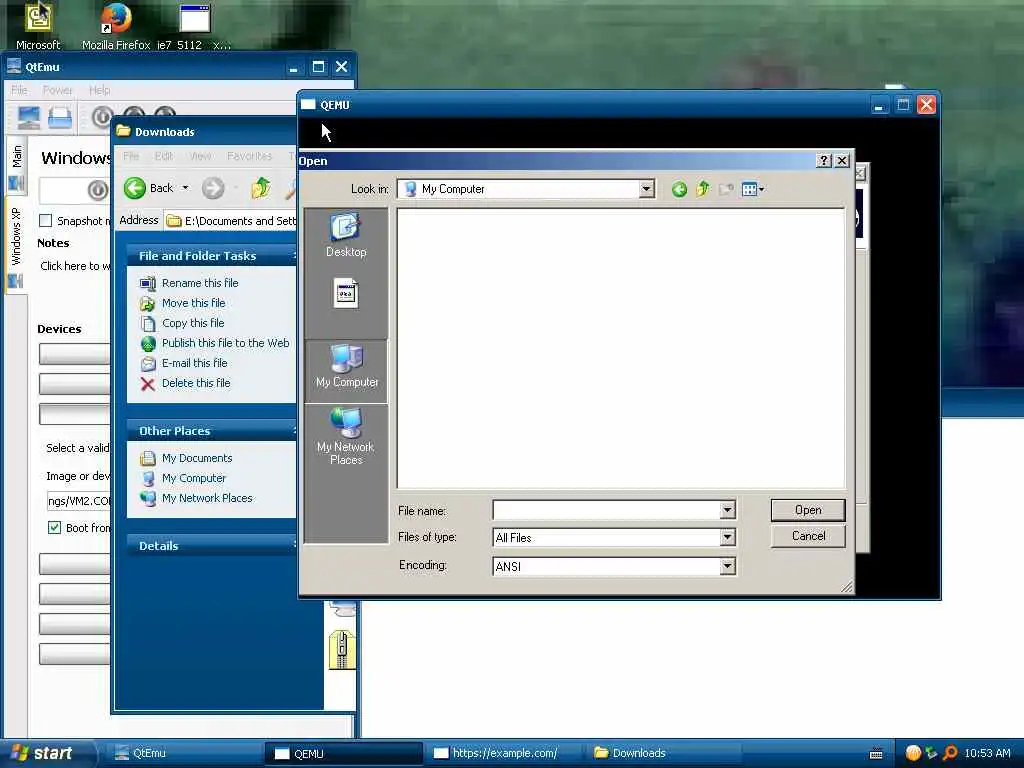
Task: Switch to QEMU taskbar button
Action: click(343, 753)
